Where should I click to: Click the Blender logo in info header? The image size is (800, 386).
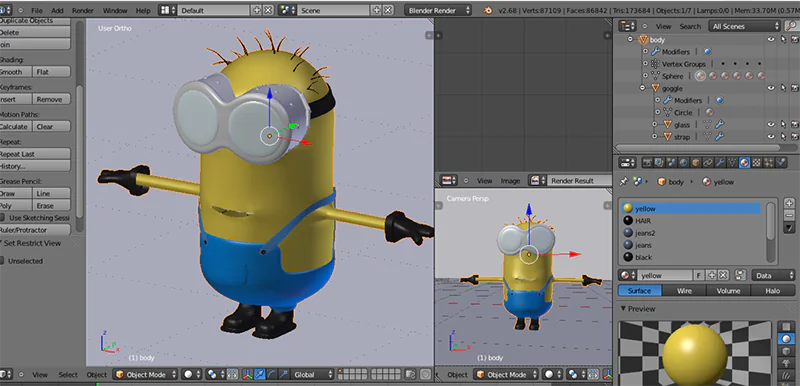pyautogui.click(x=488, y=10)
